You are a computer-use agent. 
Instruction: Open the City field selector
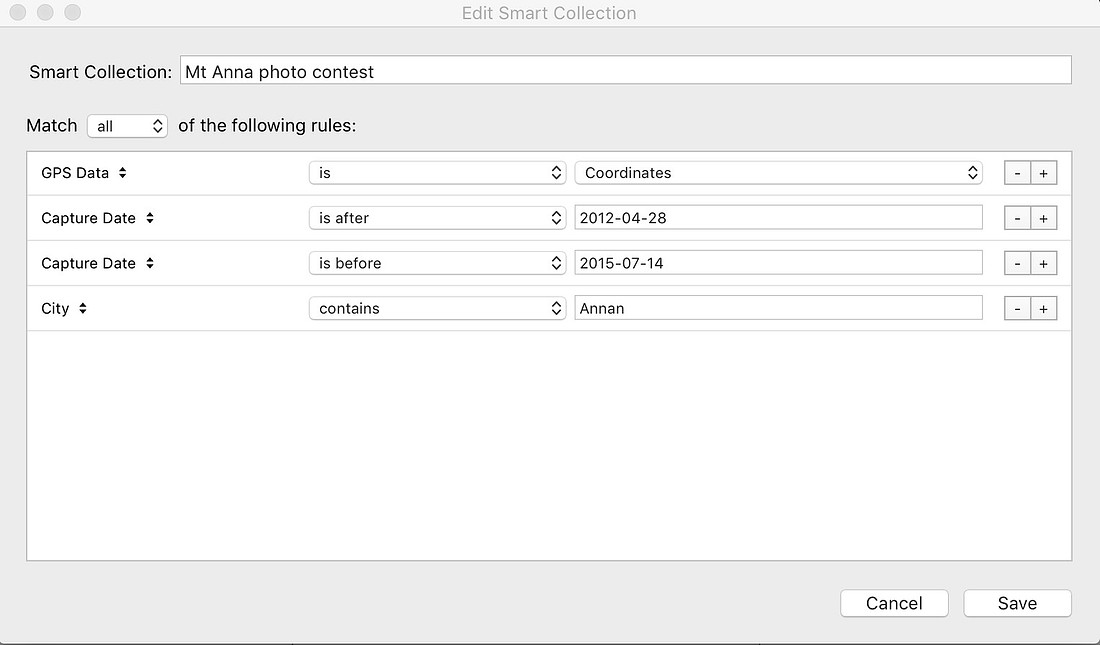[64, 309]
